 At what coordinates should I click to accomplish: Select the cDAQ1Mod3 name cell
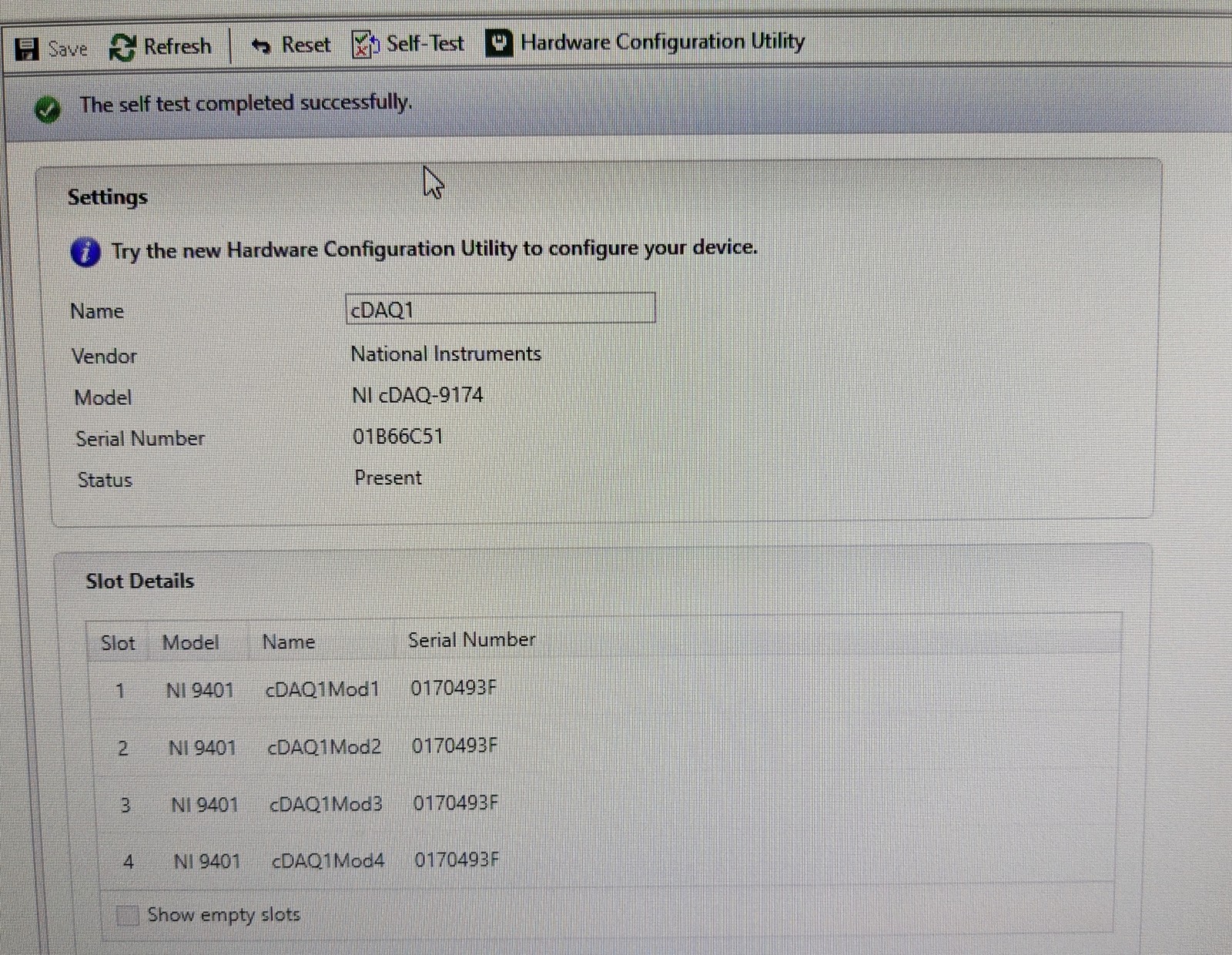pos(326,804)
